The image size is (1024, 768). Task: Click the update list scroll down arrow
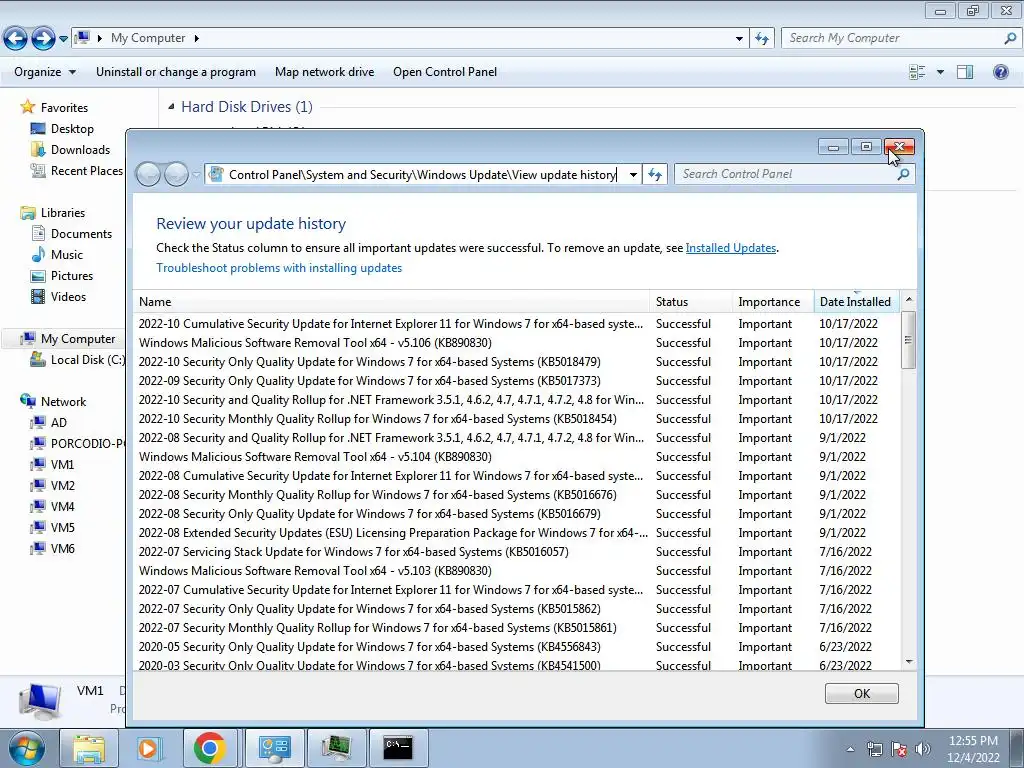tap(908, 662)
